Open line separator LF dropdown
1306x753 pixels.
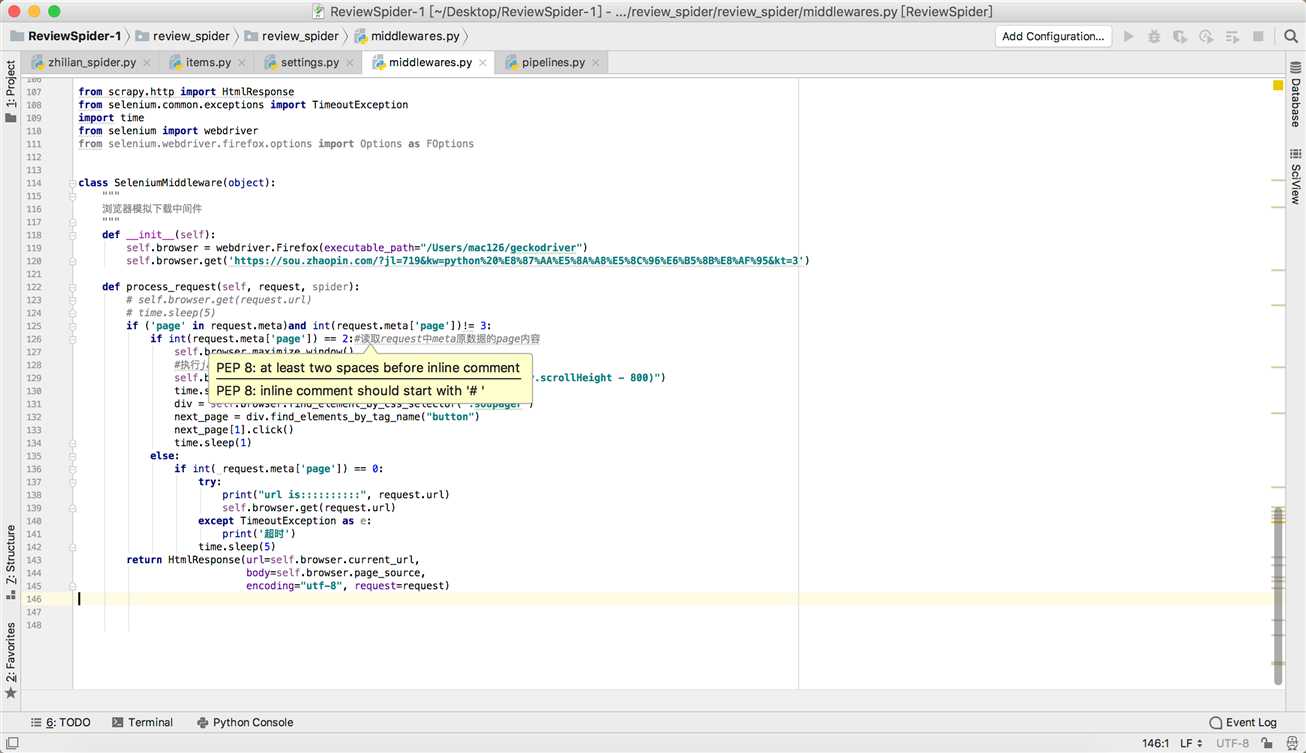[1191, 744]
